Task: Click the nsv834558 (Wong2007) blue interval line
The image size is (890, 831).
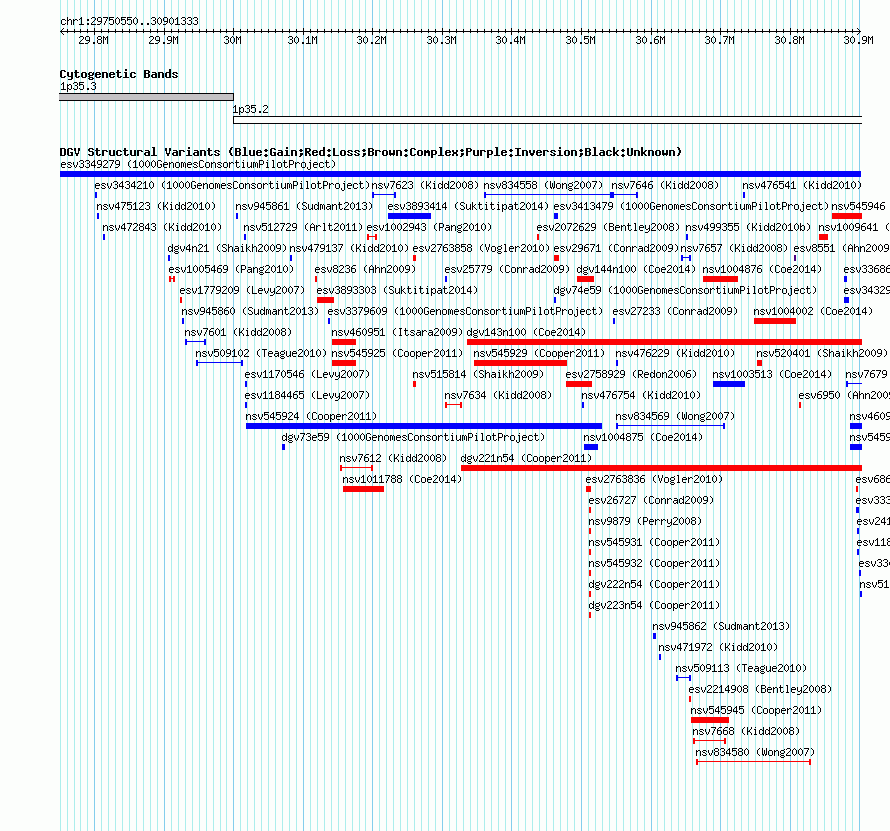Action: [548, 195]
